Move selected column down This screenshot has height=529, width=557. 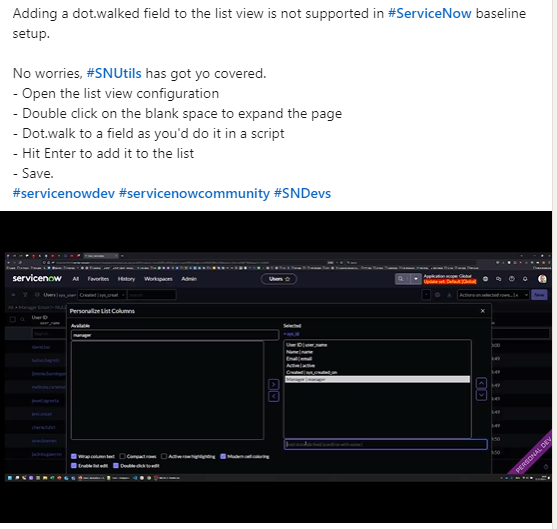point(481,395)
